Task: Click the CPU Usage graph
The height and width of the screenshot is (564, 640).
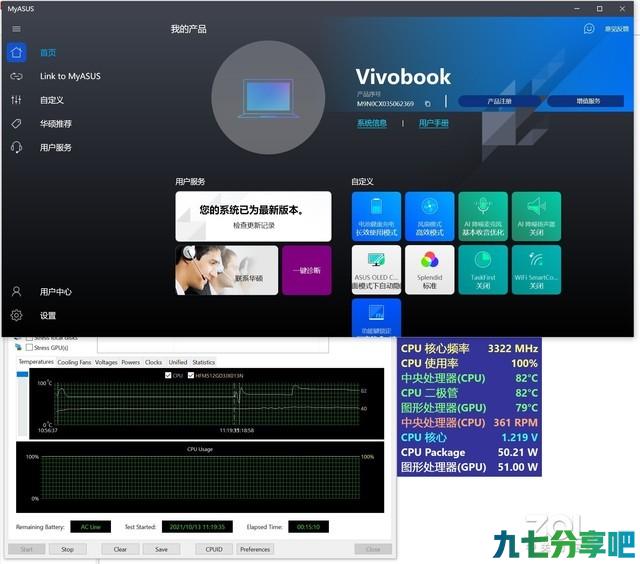Action: (x=200, y=477)
